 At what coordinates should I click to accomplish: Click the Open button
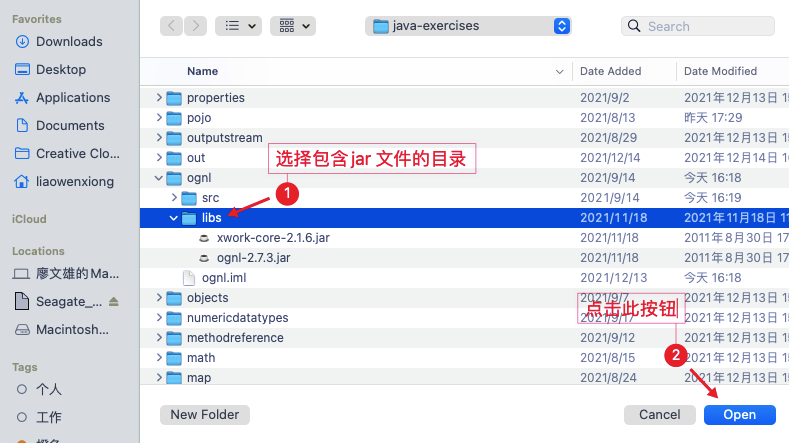[x=740, y=415]
